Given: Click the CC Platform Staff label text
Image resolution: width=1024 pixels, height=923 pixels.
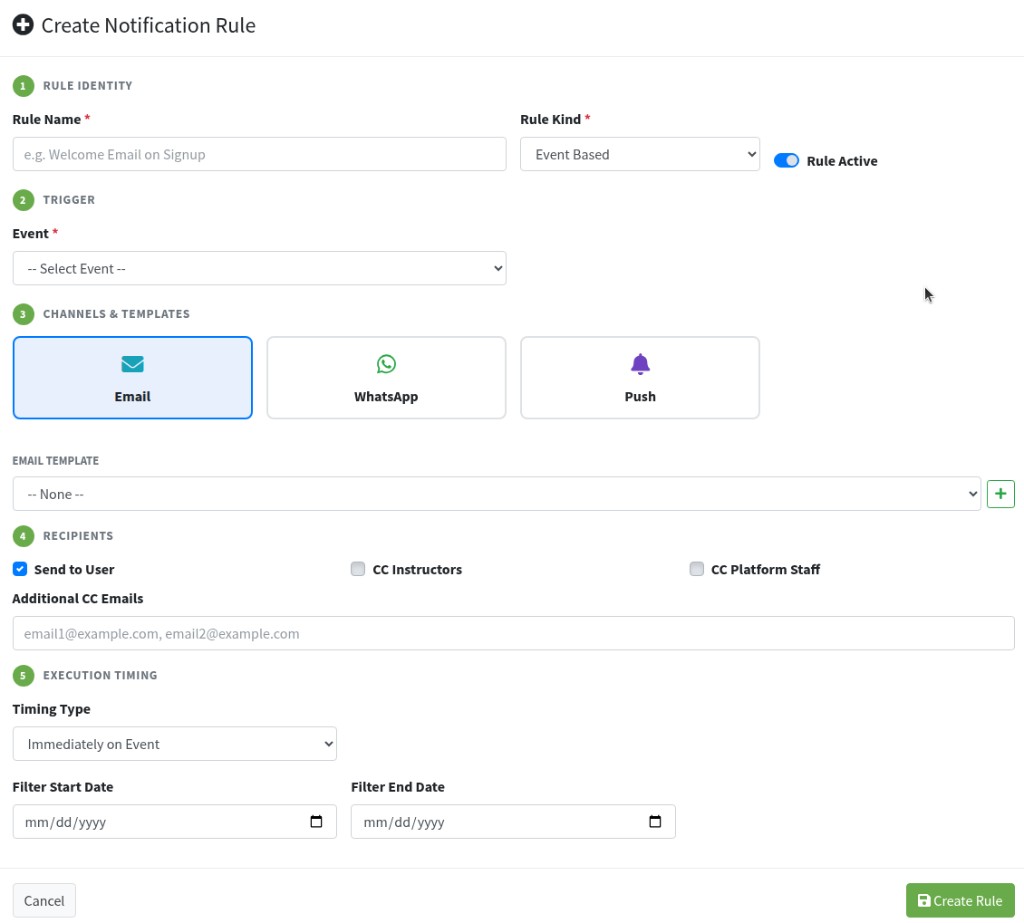Looking at the screenshot, I should (765, 570).
